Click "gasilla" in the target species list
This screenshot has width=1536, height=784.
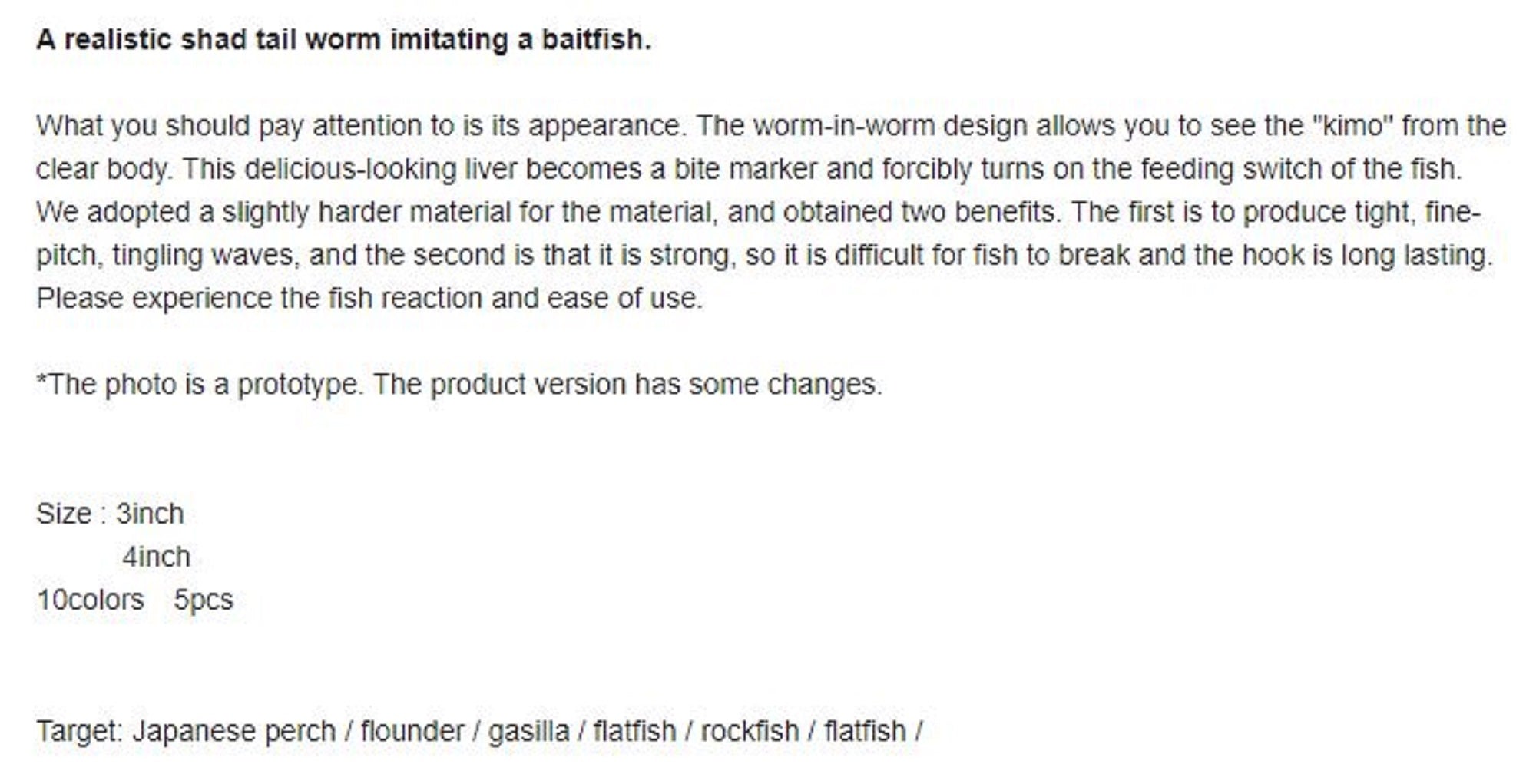tap(529, 731)
